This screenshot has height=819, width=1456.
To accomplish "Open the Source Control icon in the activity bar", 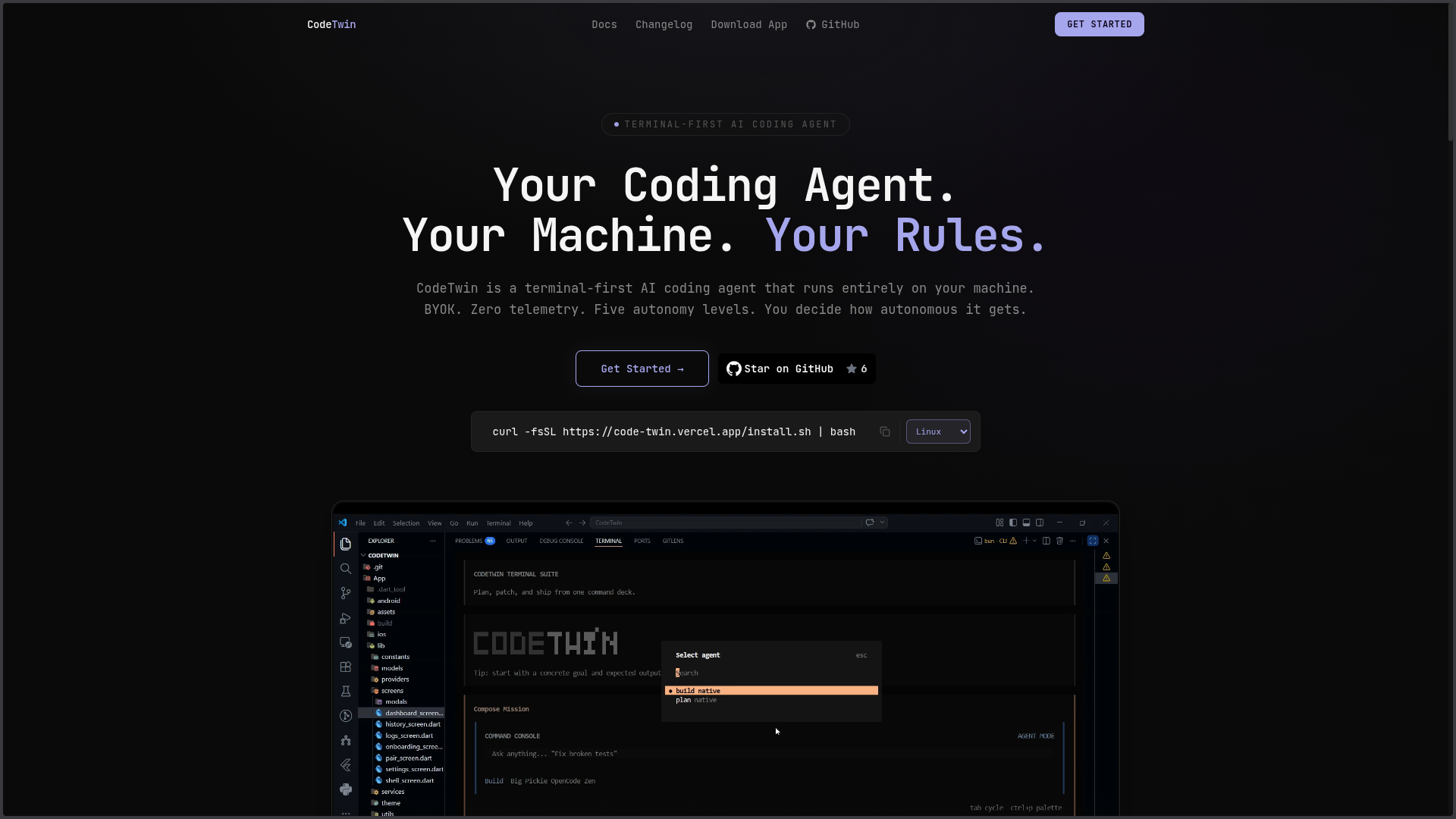I will 346,593.
